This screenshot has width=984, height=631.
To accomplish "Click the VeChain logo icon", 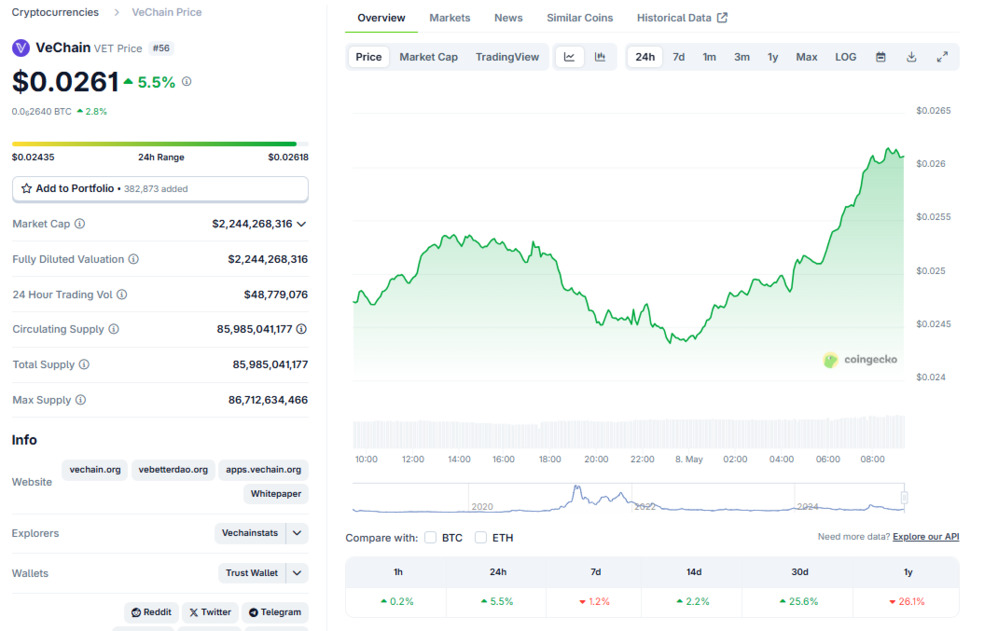I will tap(21, 48).
